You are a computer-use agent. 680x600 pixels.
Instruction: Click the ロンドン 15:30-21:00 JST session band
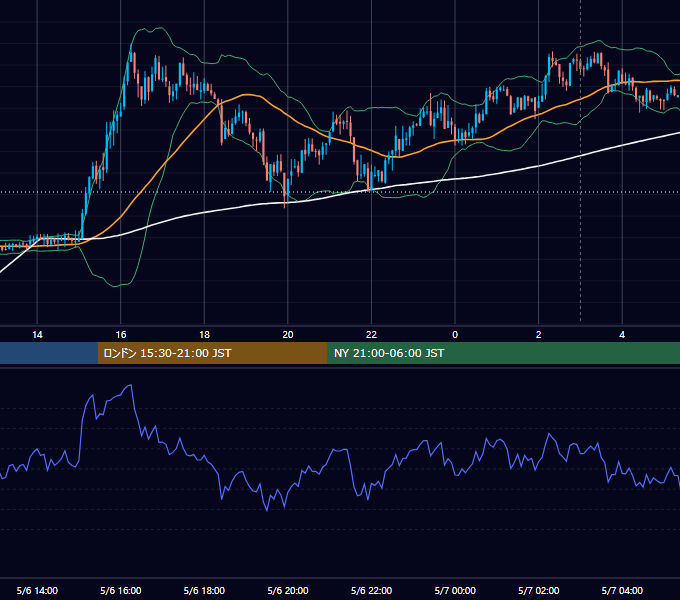(x=212, y=353)
